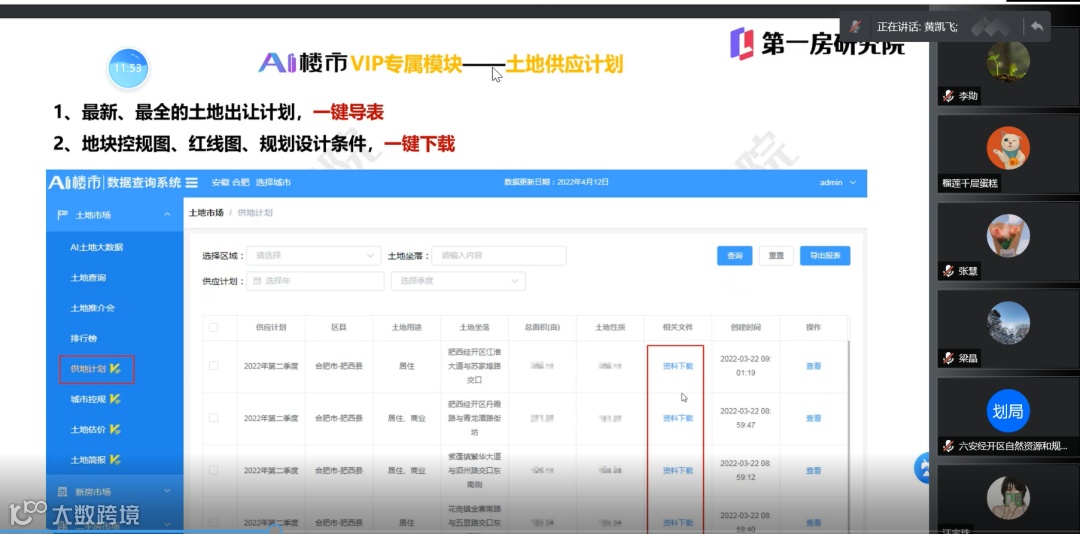Click the calendar icon in the 选择年 field
The height and width of the screenshot is (534, 1080).
point(257,281)
